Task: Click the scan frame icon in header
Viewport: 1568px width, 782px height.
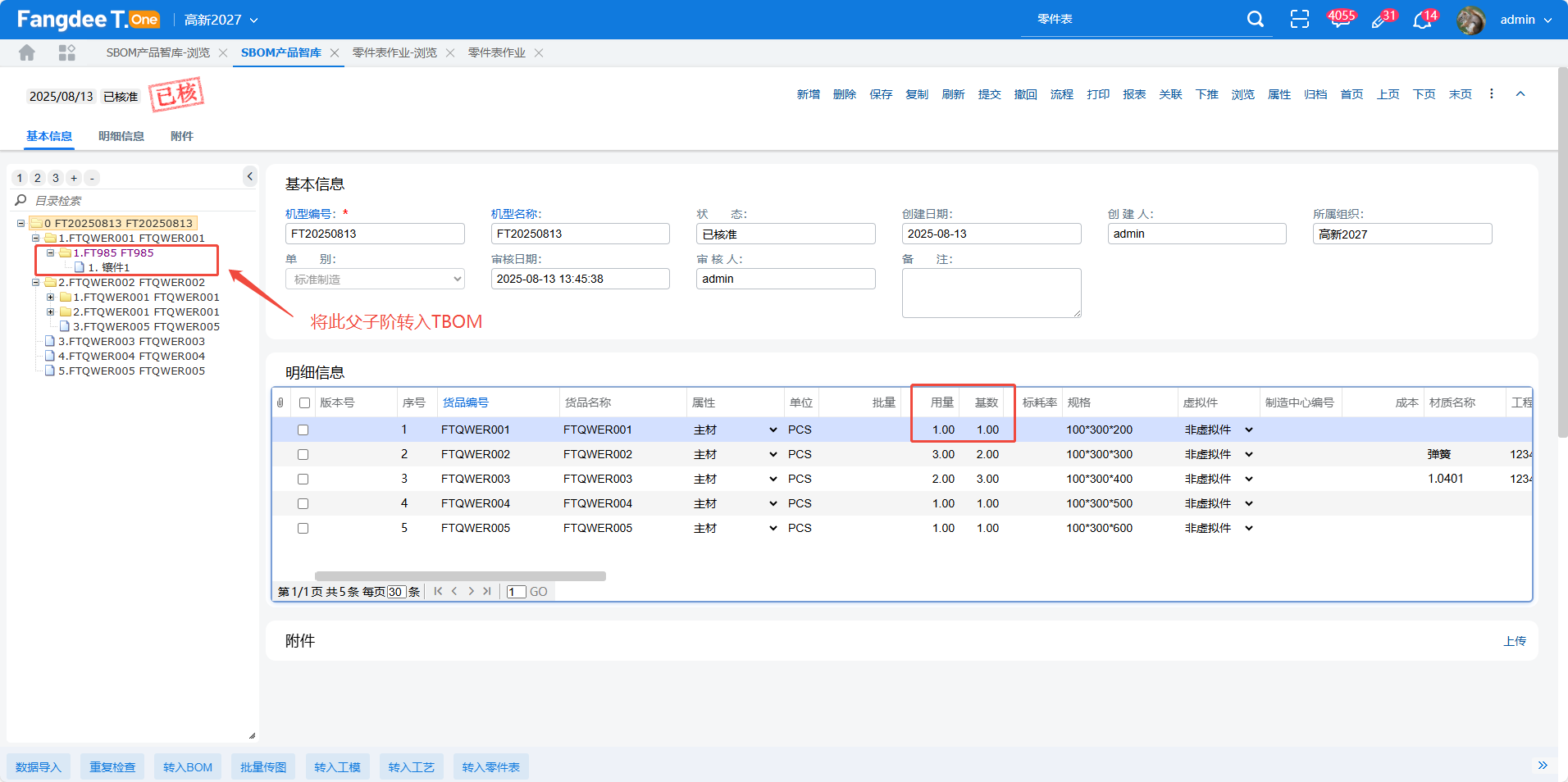Action: (1299, 20)
